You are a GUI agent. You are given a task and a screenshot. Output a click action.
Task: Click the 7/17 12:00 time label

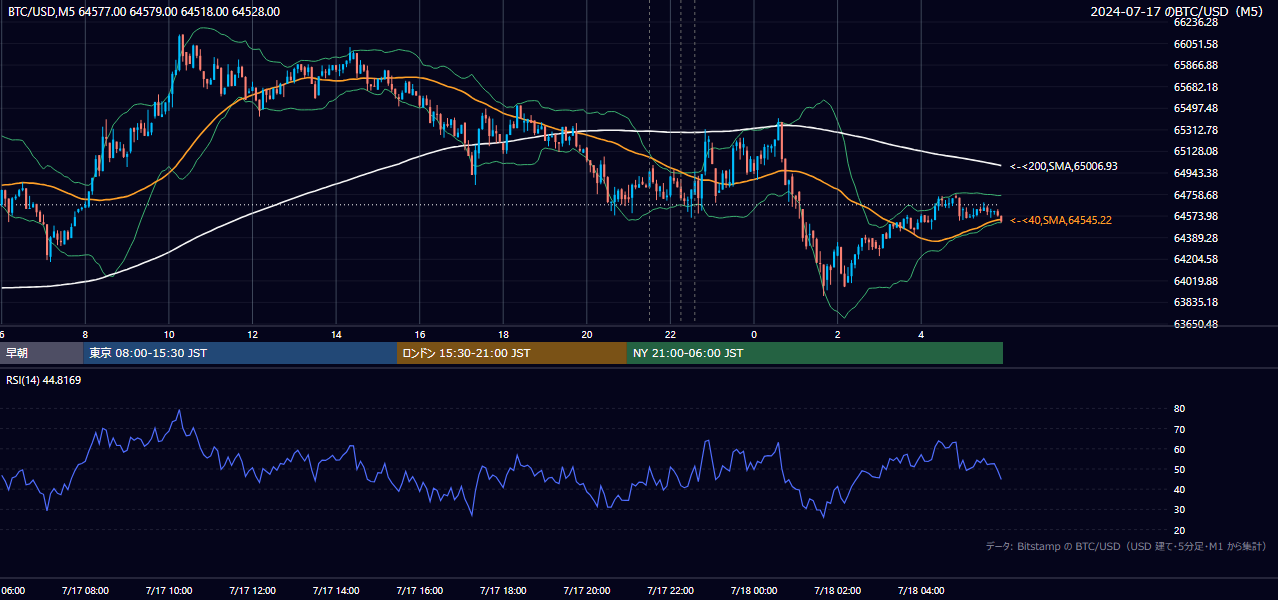pos(252,590)
